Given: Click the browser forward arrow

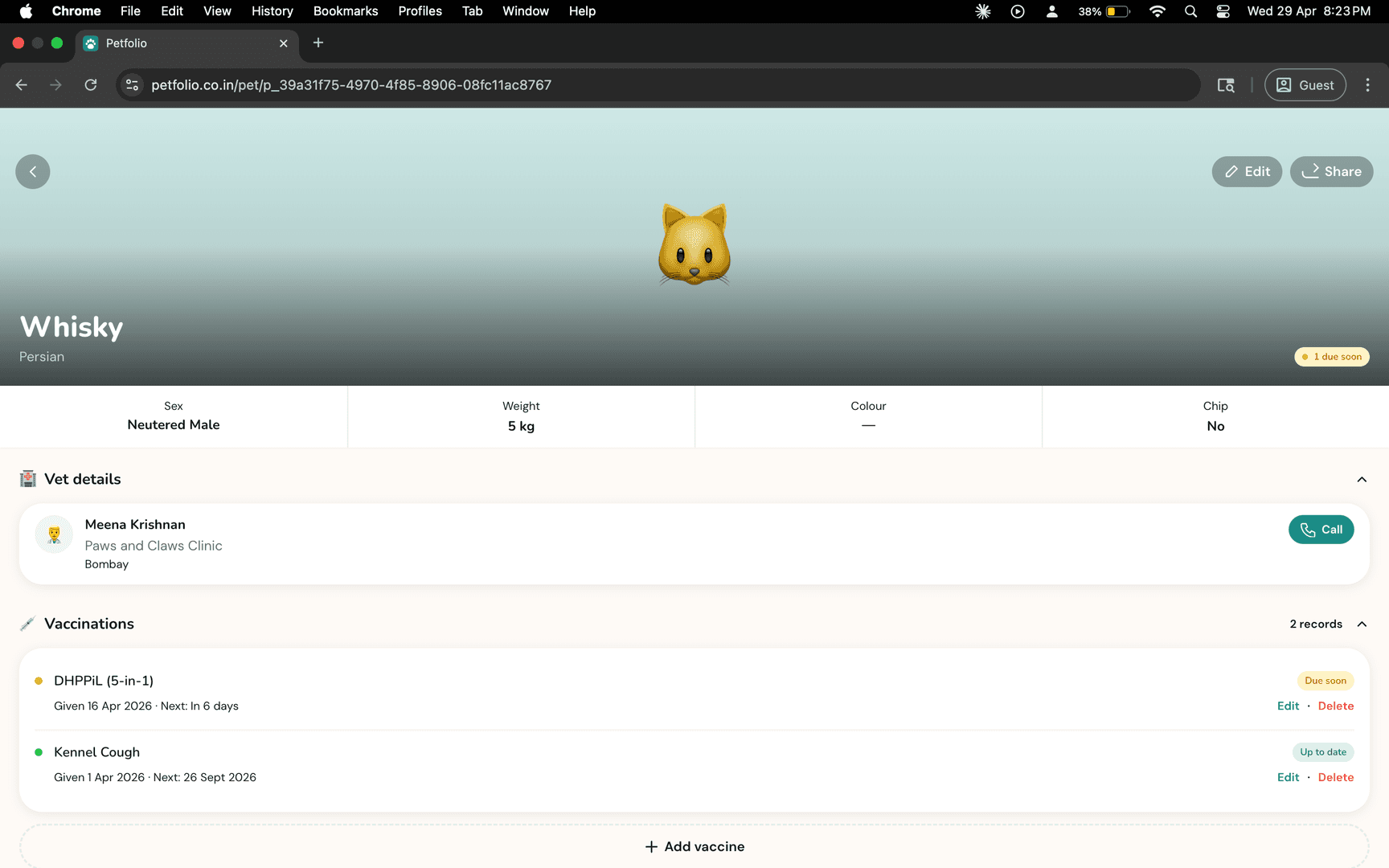Looking at the screenshot, I should click(x=55, y=85).
